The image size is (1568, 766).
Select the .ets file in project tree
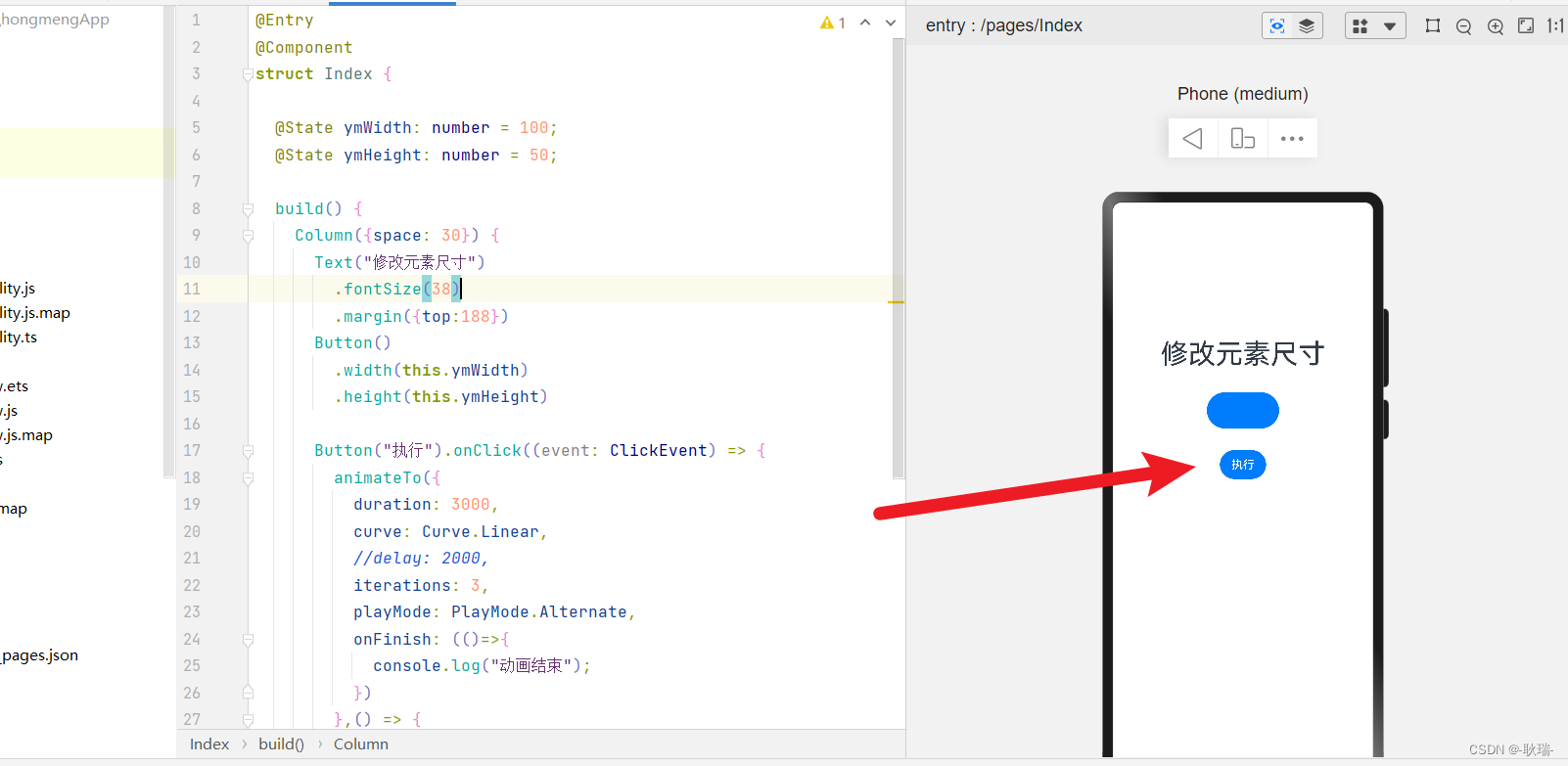pos(15,386)
